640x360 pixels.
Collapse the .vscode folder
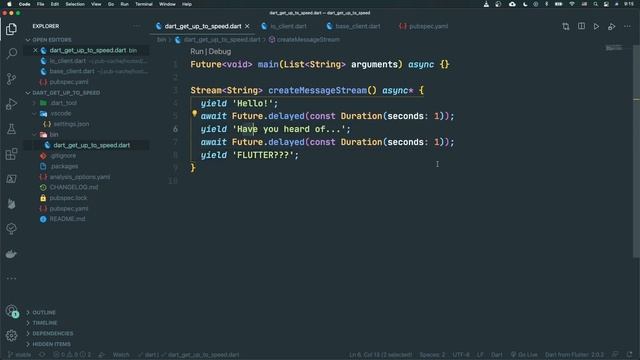61,113
